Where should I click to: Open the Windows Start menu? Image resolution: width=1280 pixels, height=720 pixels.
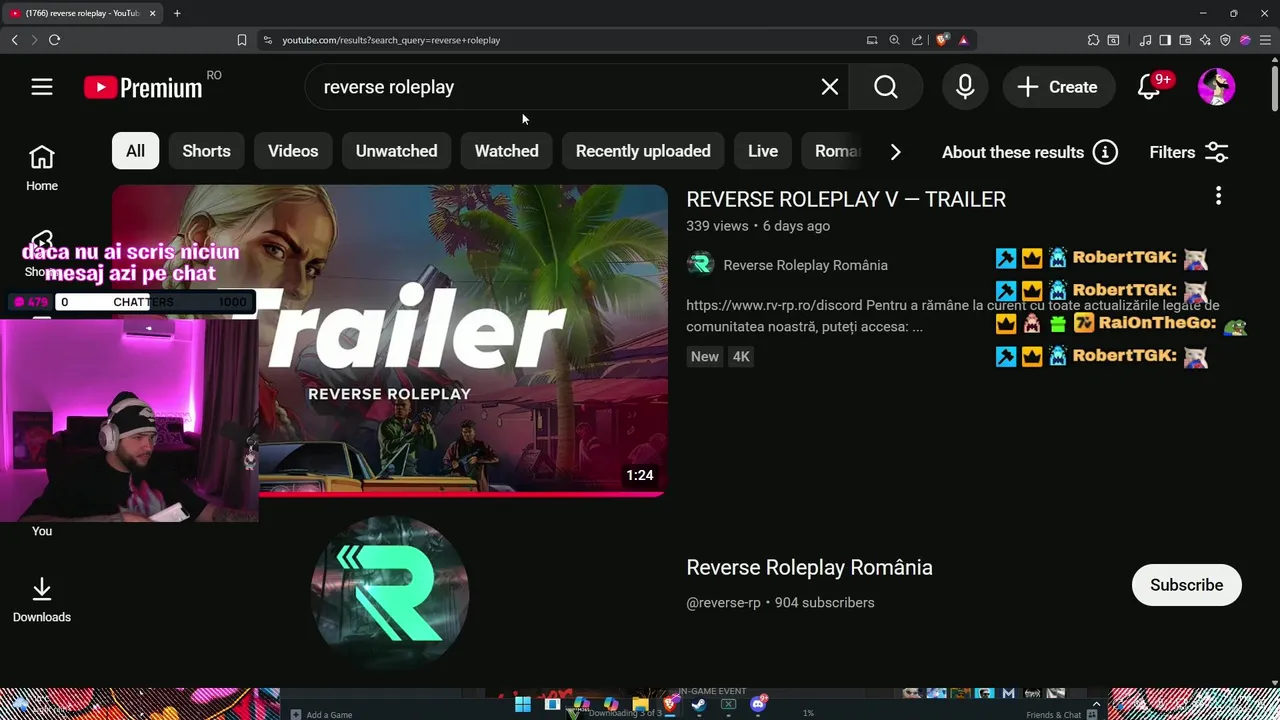pyautogui.click(x=523, y=704)
